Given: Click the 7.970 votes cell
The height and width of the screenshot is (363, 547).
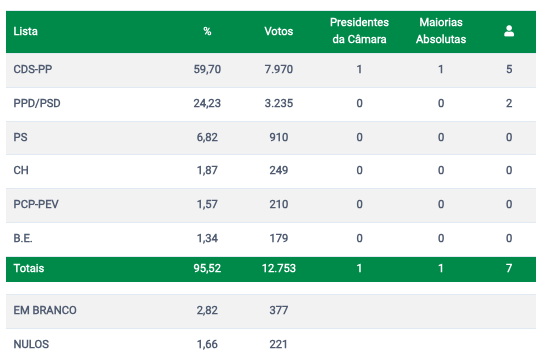Looking at the screenshot, I should coord(278,69).
